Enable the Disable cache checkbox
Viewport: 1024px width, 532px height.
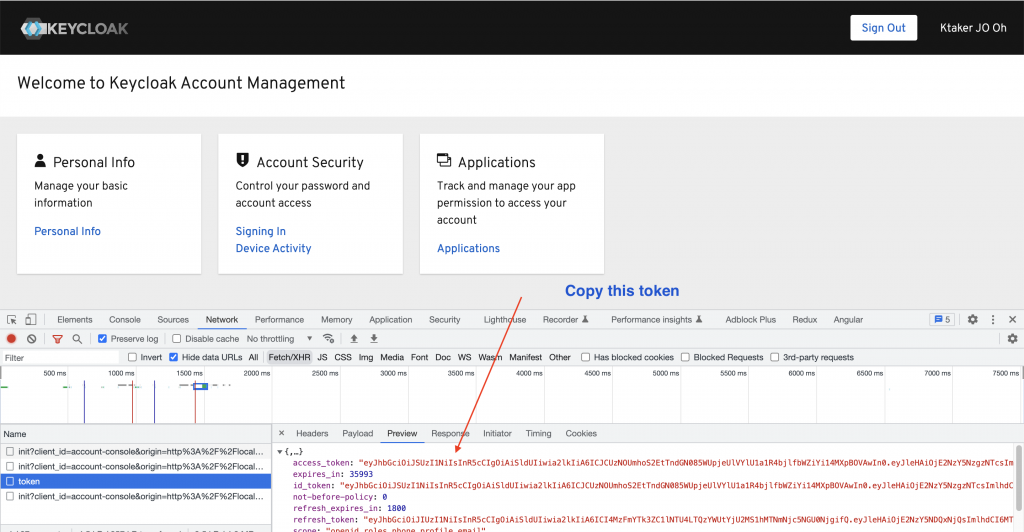coord(176,339)
